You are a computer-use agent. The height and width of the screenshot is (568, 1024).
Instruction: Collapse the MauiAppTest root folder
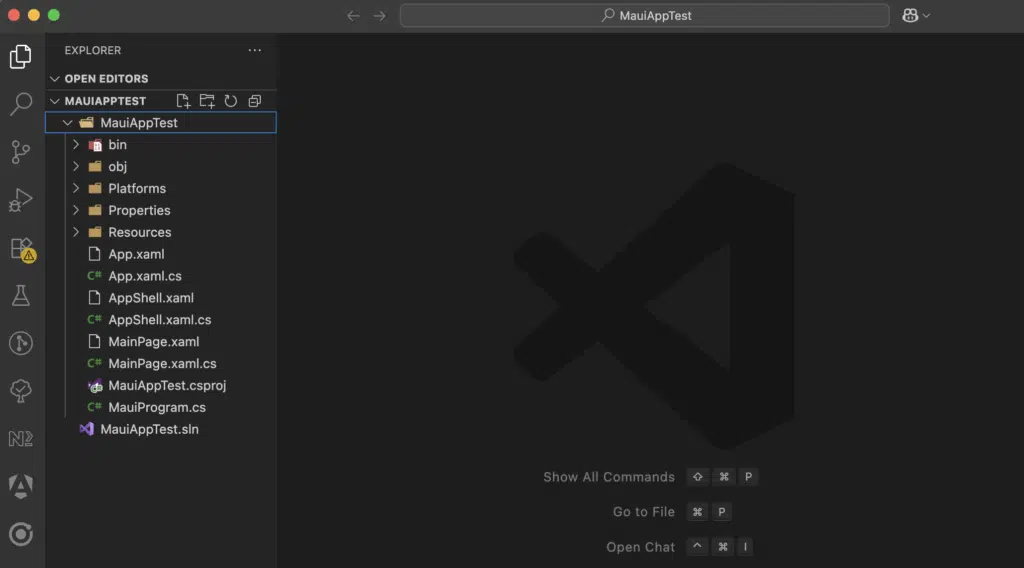pyautogui.click(x=67, y=123)
